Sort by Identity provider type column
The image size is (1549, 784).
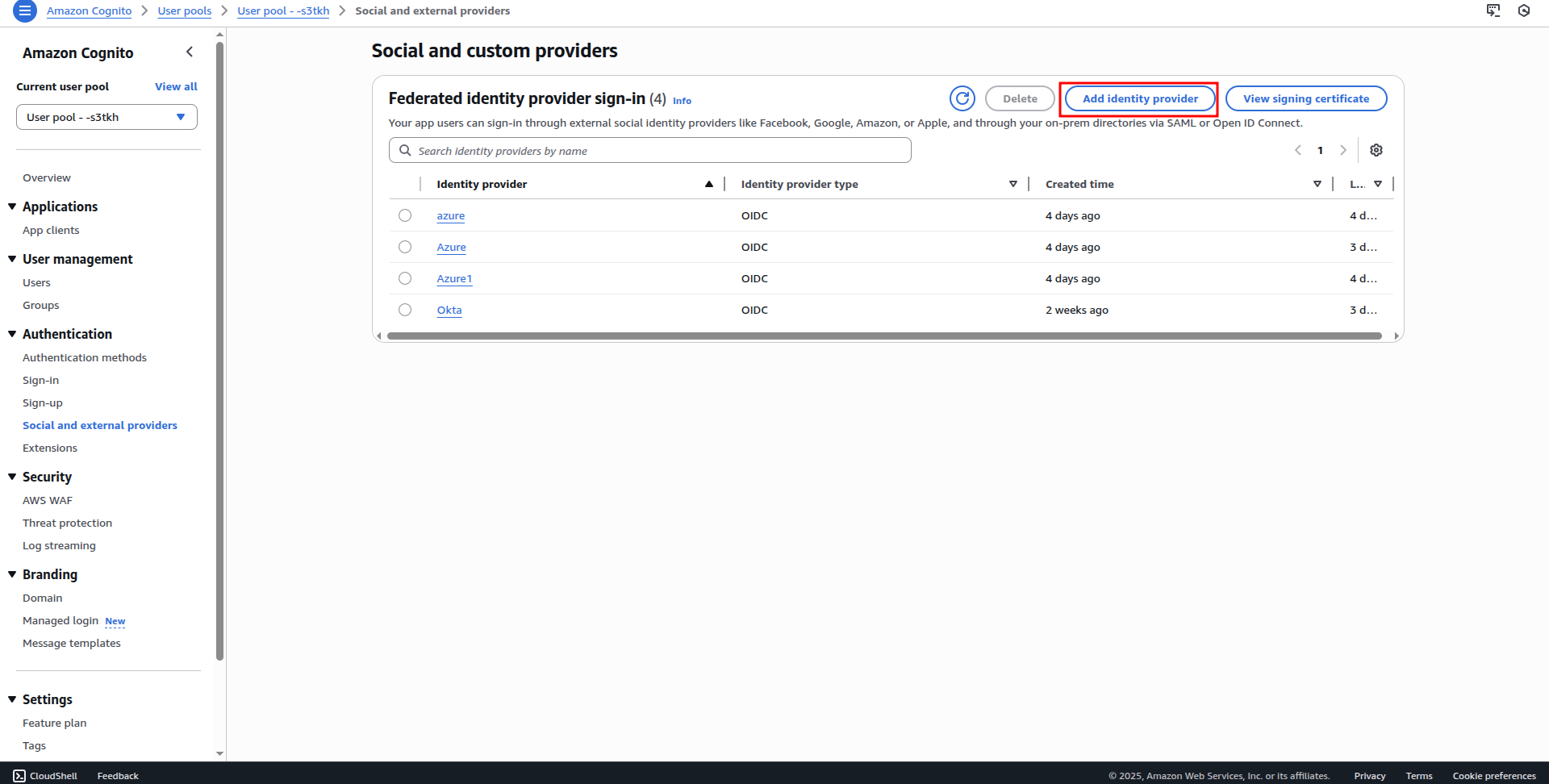pos(1013,184)
